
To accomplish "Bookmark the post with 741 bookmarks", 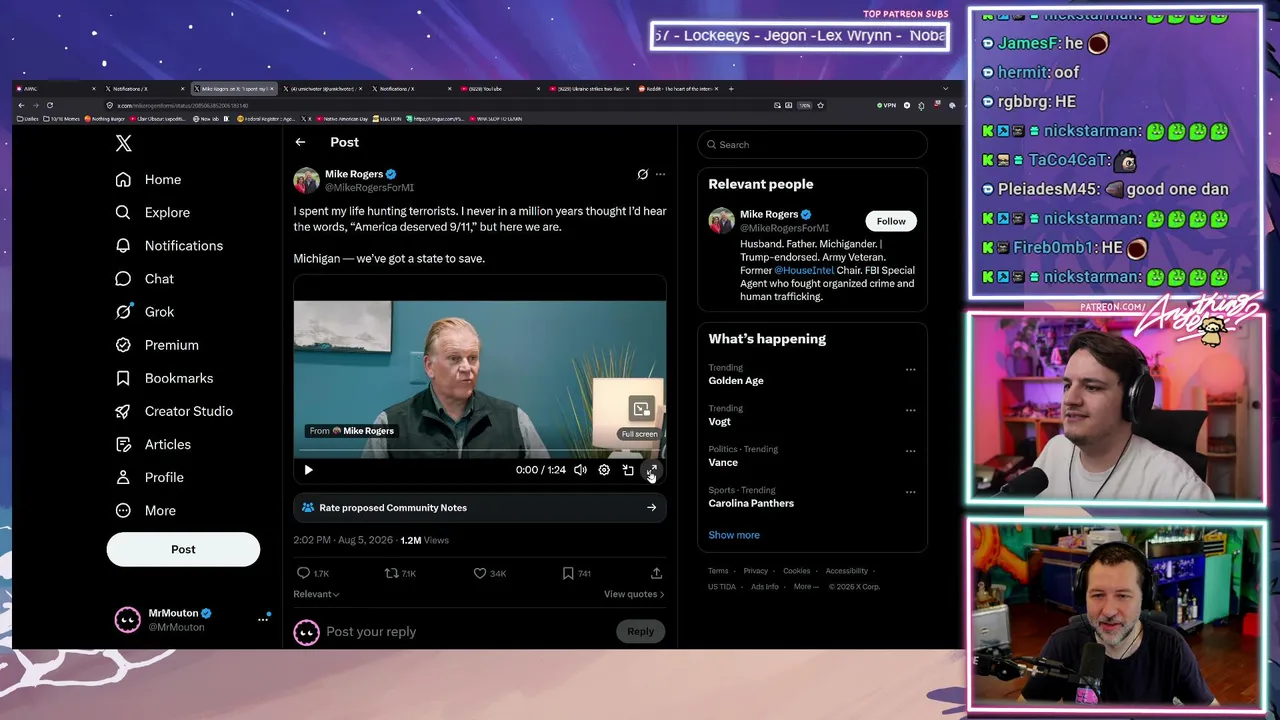I will (576, 573).
